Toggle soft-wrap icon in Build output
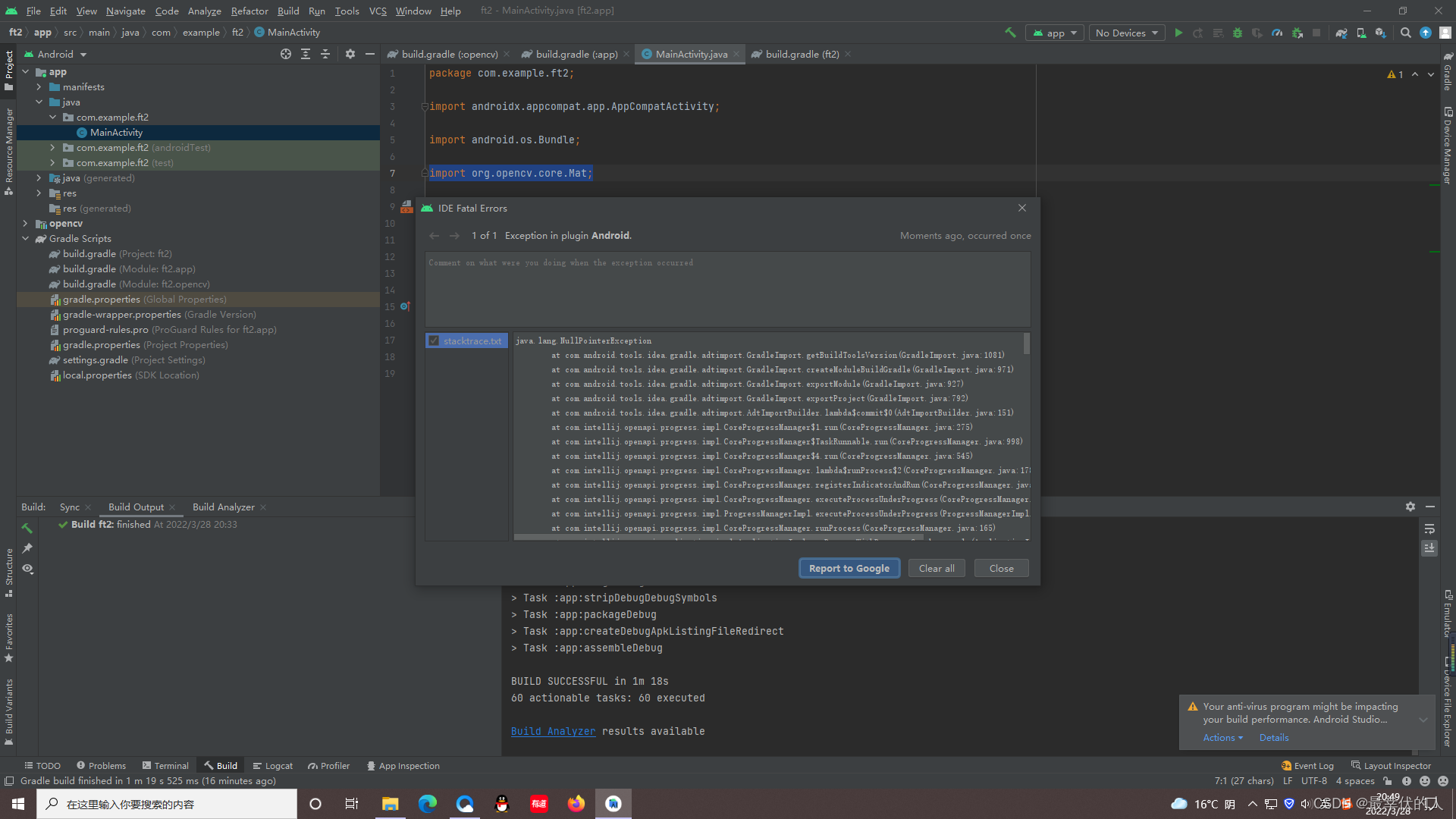 [1429, 529]
